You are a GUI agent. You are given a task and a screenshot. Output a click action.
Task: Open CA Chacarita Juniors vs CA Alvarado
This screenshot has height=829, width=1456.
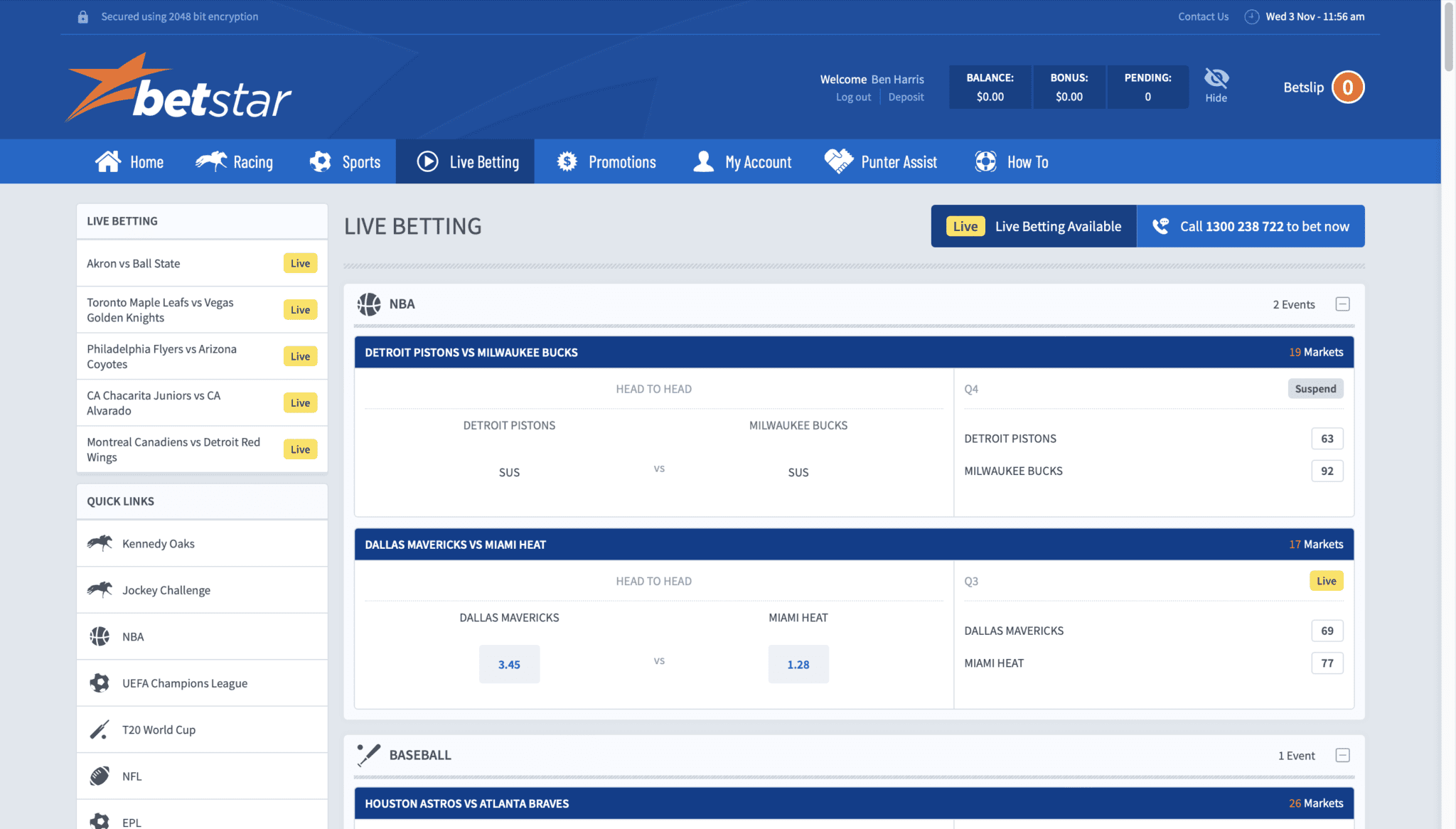pyautogui.click(x=202, y=402)
